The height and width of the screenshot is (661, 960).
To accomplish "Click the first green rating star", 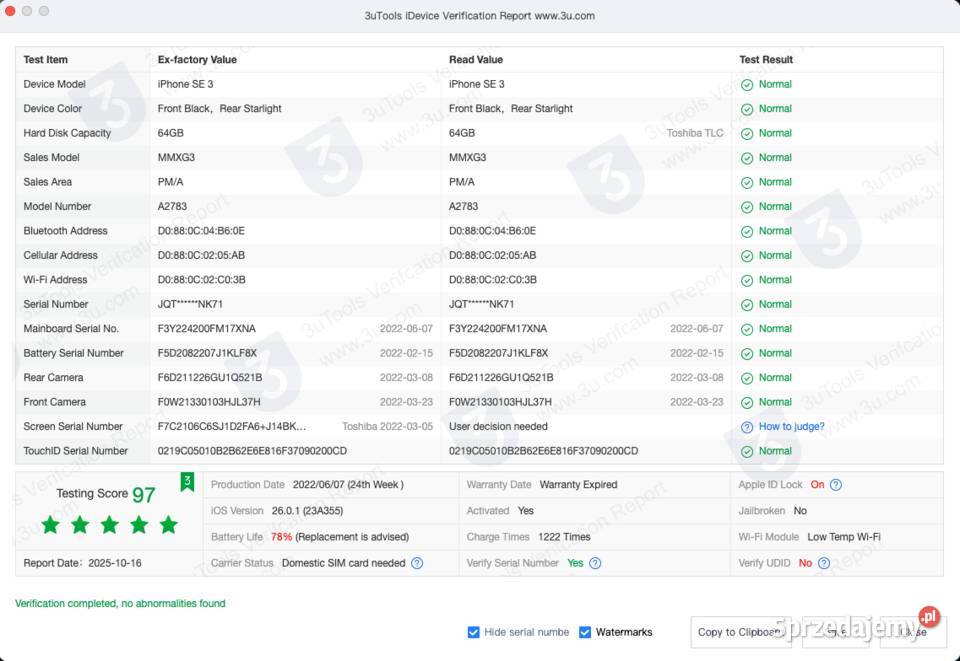I will point(51,525).
